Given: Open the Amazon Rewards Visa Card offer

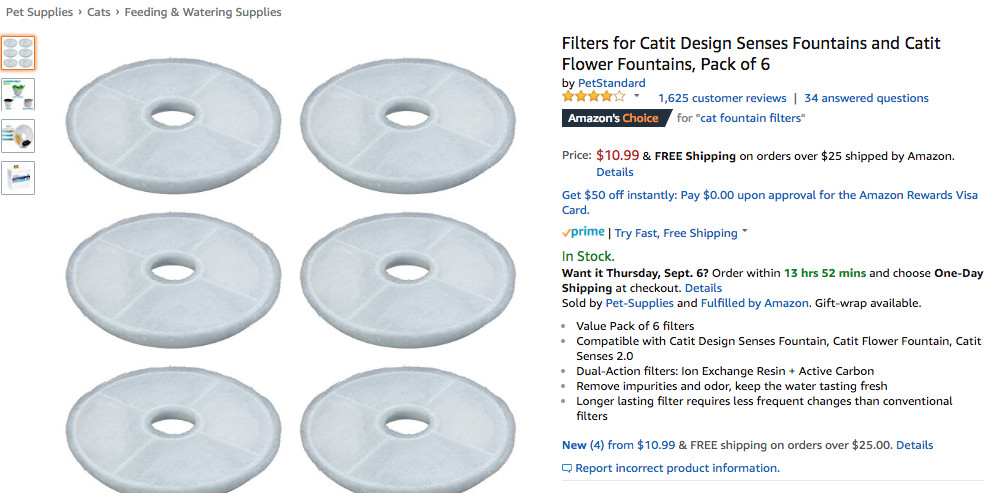Looking at the screenshot, I should [x=770, y=203].
